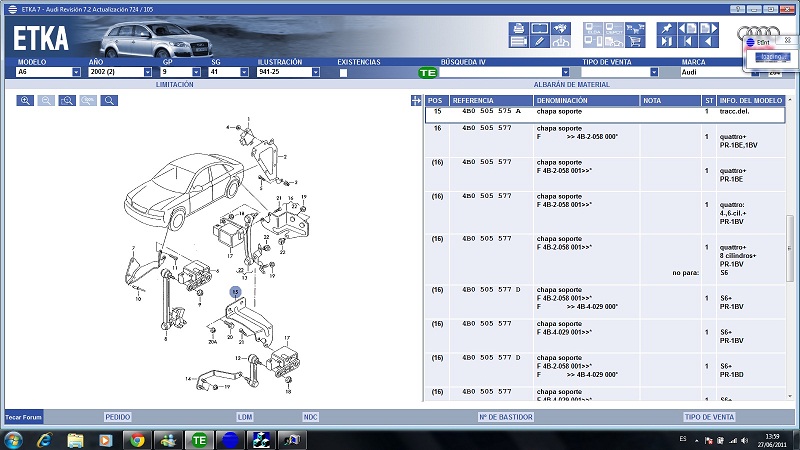This screenshot has width=800, height=450.
Task: Open the LDM bottom bar tab
Action: click(x=245, y=416)
